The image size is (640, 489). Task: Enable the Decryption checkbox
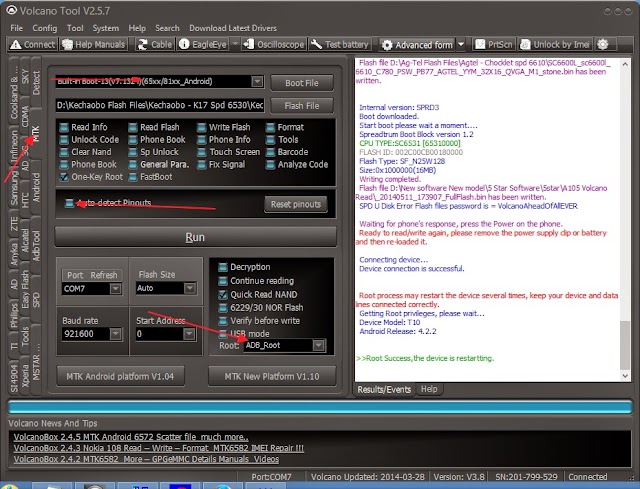pos(223,267)
